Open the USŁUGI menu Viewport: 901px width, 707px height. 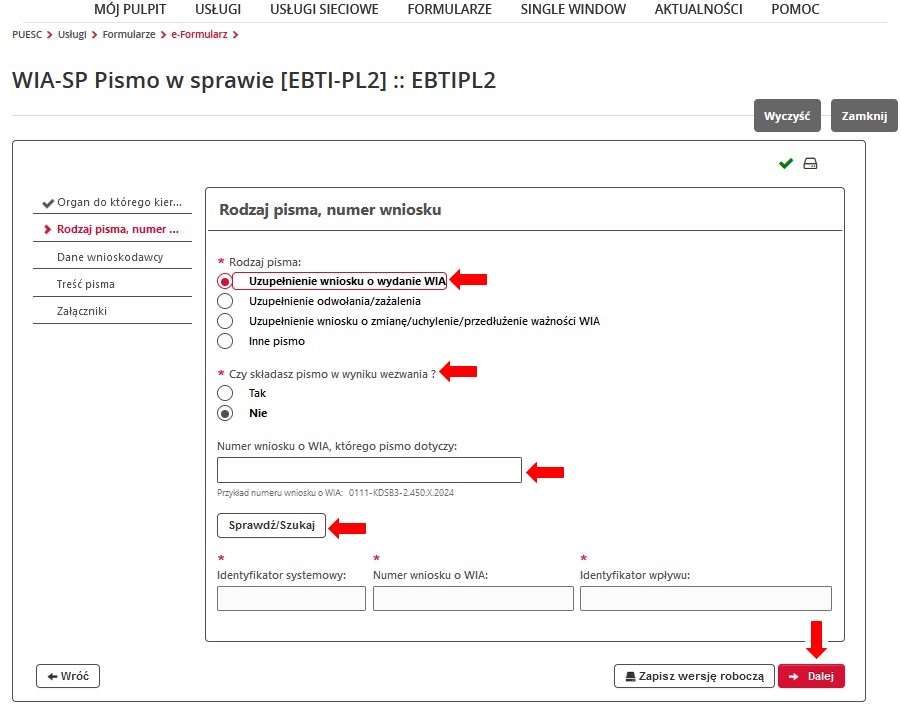click(x=218, y=10)
